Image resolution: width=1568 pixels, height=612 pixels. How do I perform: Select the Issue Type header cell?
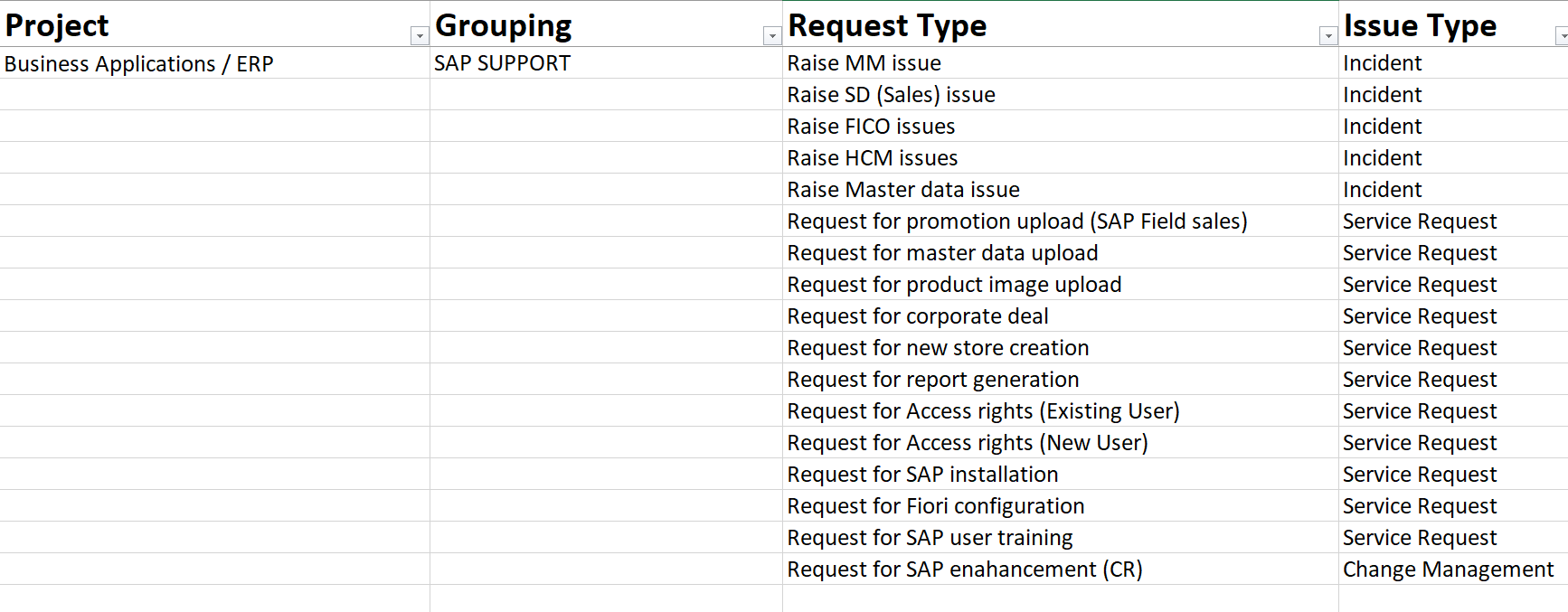[x=1453, y=24]
